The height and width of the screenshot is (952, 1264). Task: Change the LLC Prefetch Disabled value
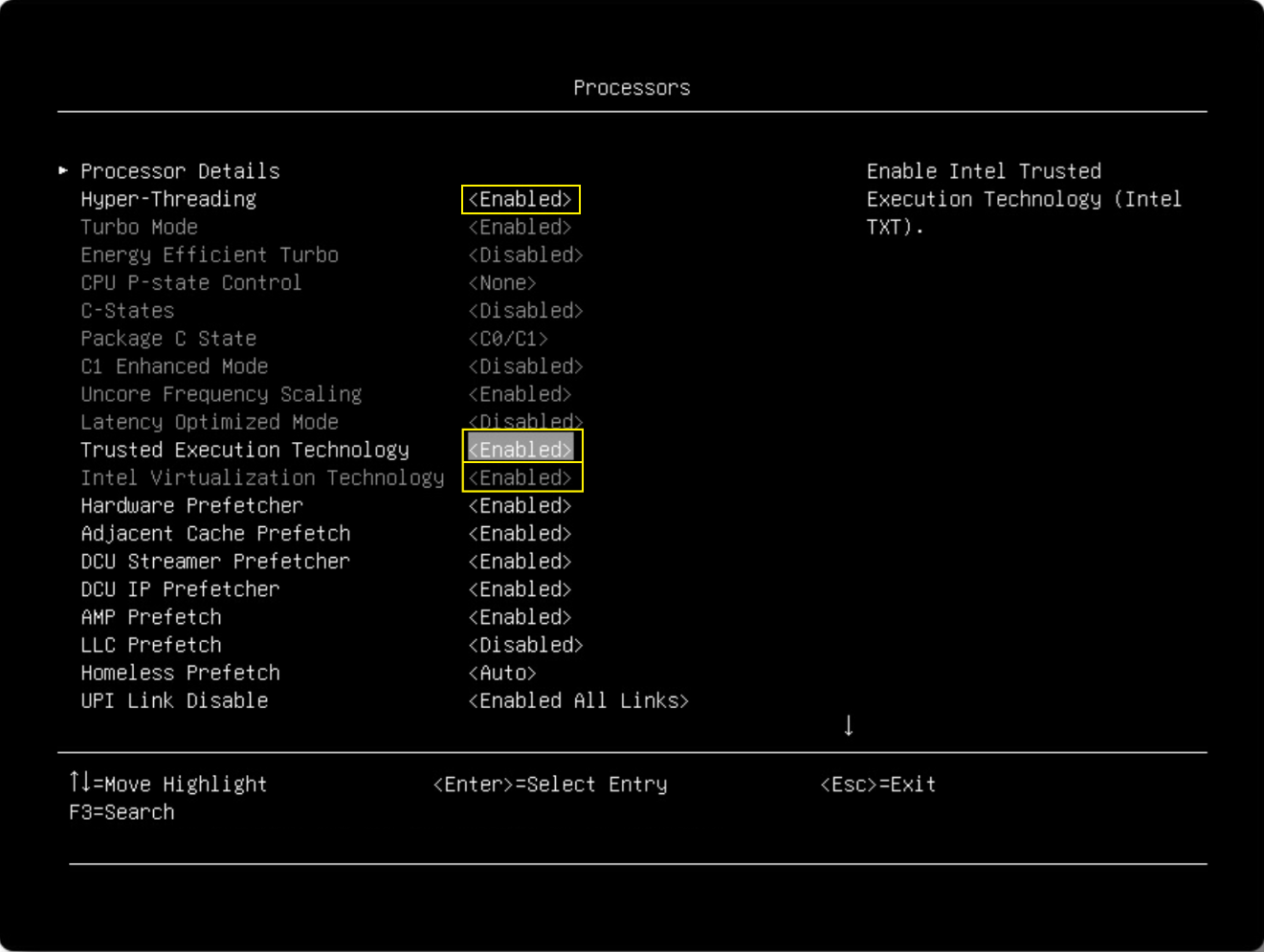point(526,645)
